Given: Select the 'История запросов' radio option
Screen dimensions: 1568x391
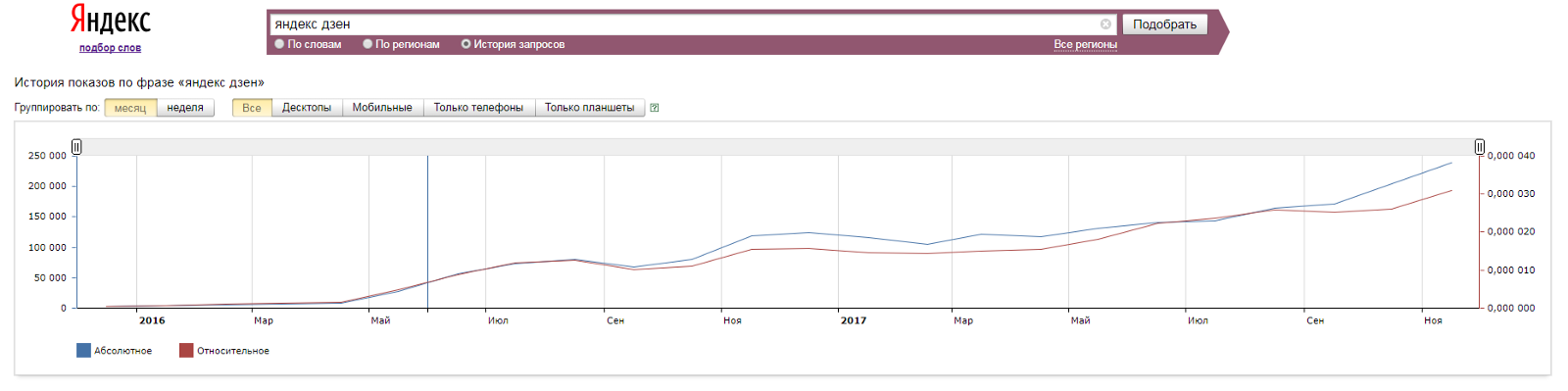Looking at the screenshot, I should click(465, 44).
